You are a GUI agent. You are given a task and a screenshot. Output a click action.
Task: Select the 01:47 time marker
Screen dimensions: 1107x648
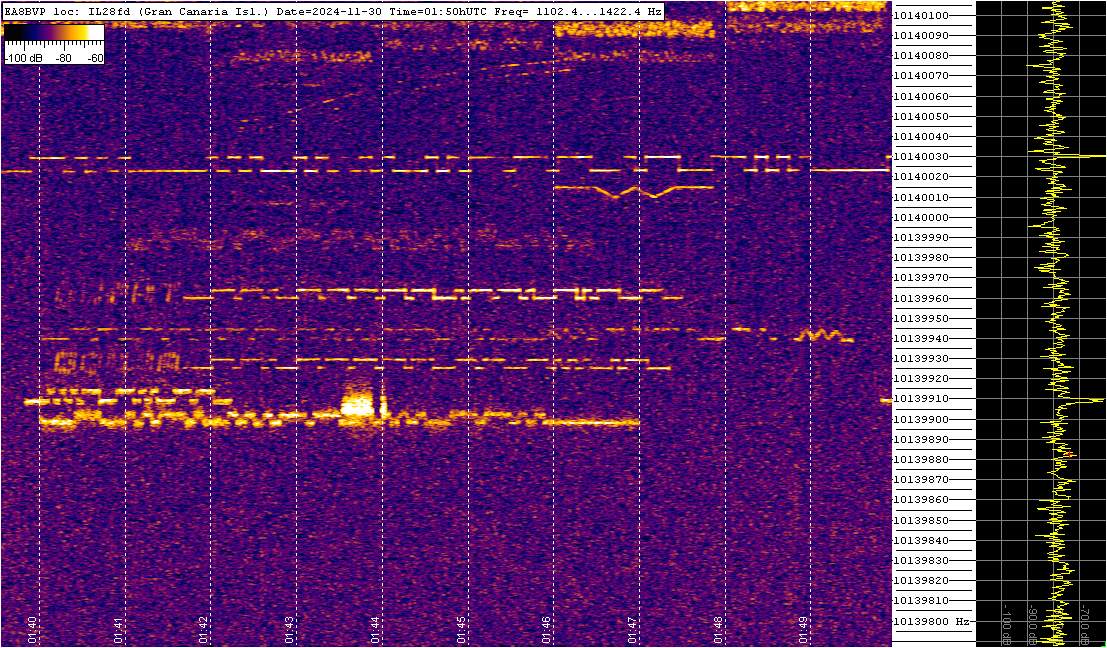(631, 630)
